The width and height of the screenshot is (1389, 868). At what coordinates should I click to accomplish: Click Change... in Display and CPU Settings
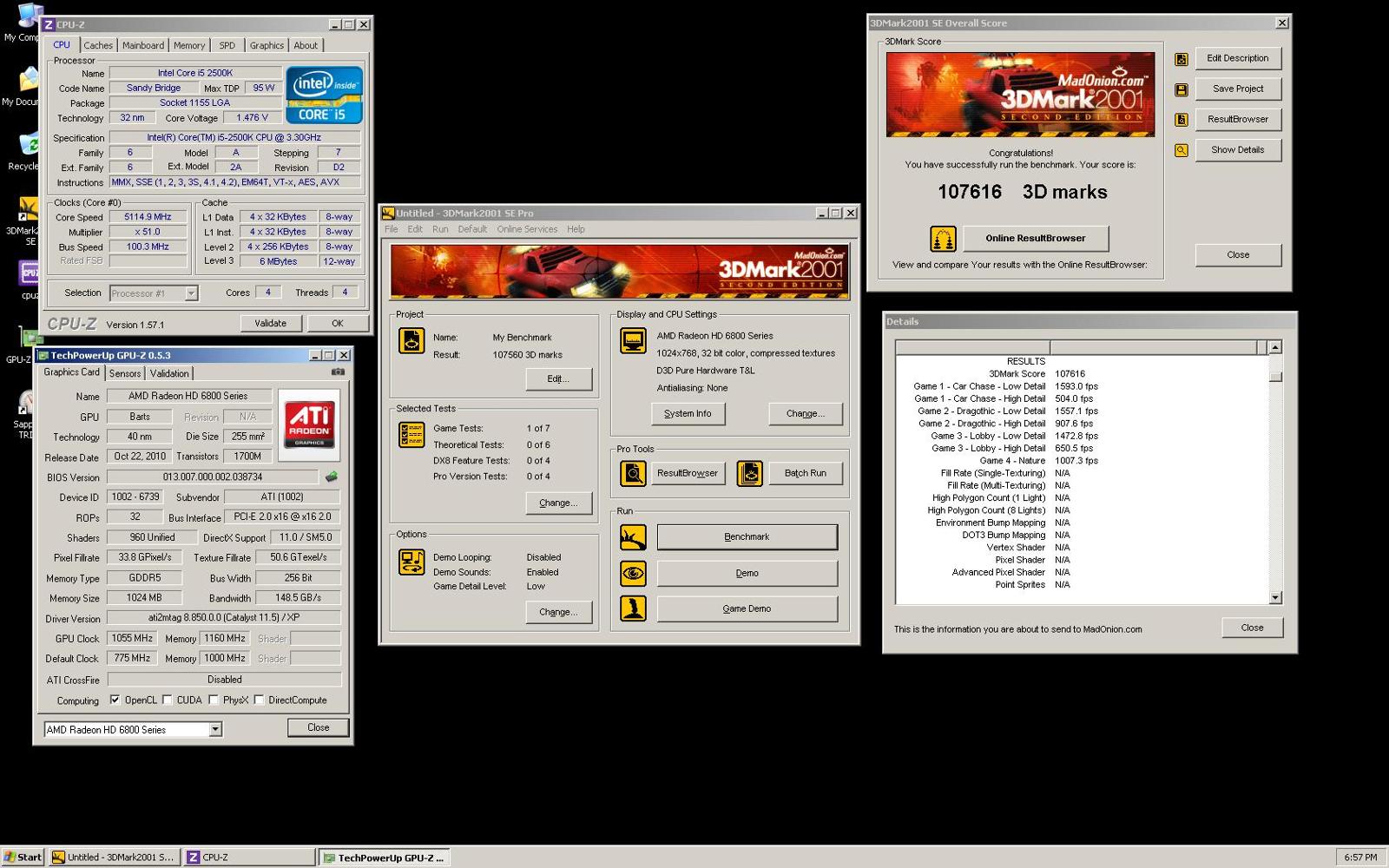coord(806,414)
